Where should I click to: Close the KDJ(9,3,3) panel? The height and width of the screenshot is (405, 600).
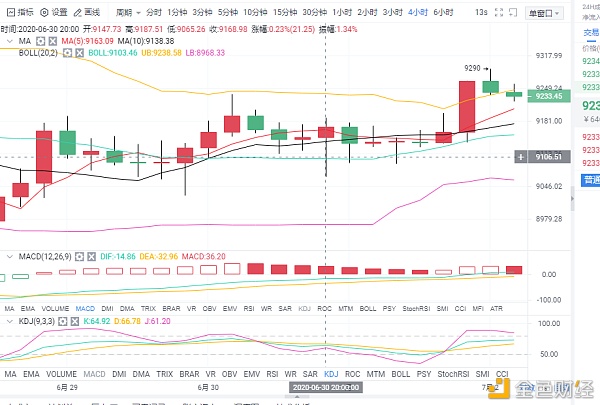[x=75, y=321]
